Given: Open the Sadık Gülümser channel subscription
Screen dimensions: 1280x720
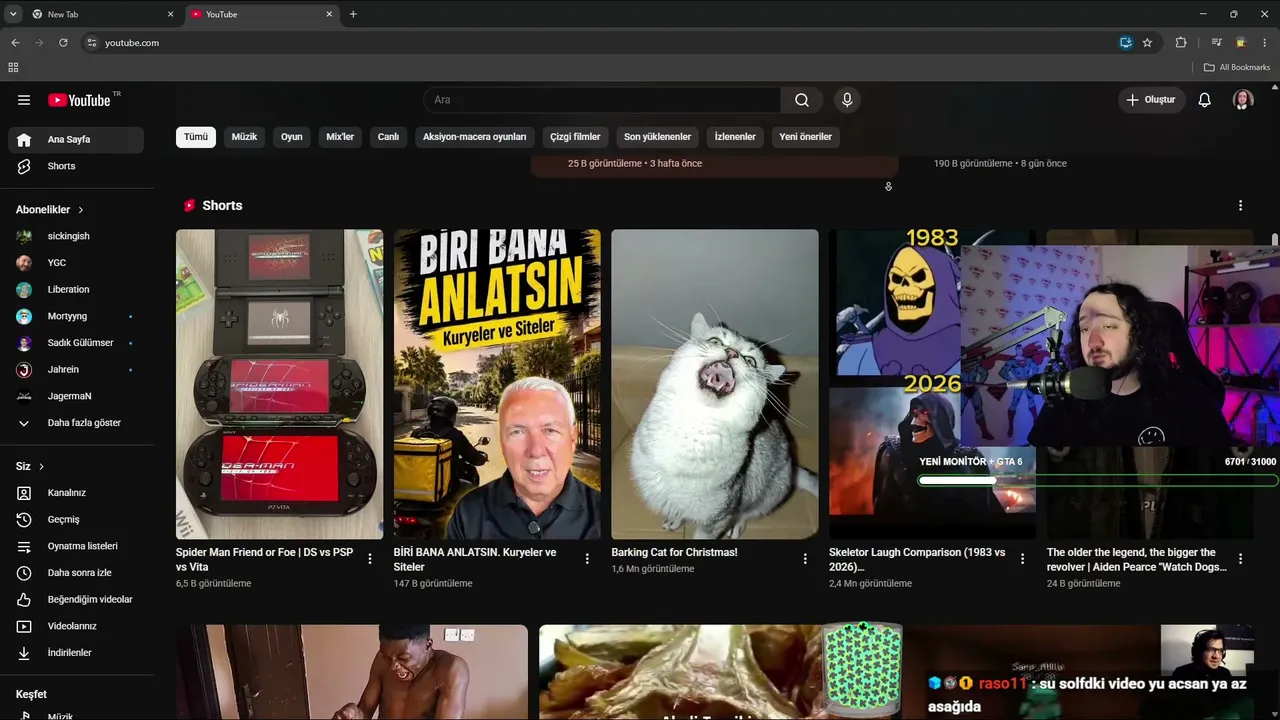Looking at the screenshot, I should pyautogui.click(x=80, y=343).
